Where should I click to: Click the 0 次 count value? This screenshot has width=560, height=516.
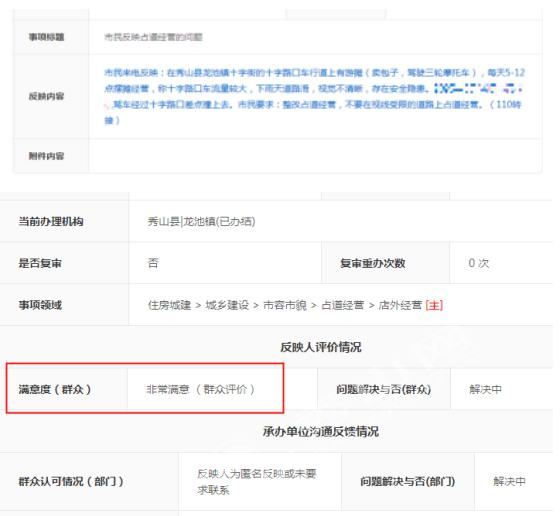click(479, 263)
